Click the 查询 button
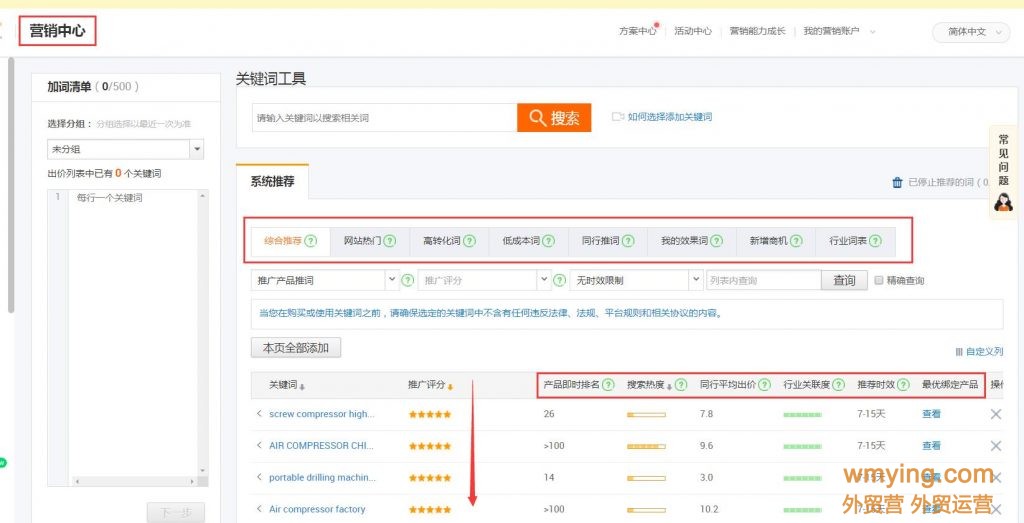Image resolution: width=1024 pixels, height=523 pixels. [x=844, y=280]
